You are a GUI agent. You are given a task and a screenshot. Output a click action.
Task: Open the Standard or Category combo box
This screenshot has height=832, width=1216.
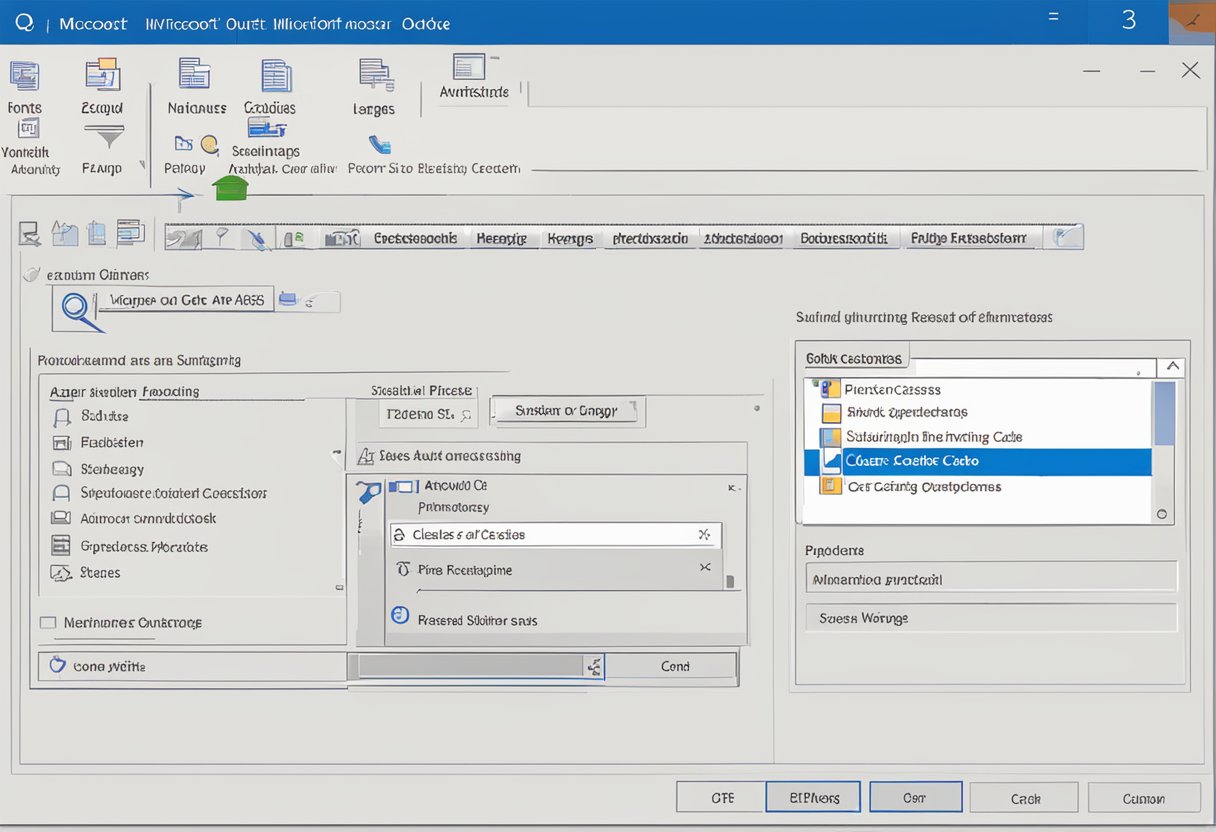[567, 411]
